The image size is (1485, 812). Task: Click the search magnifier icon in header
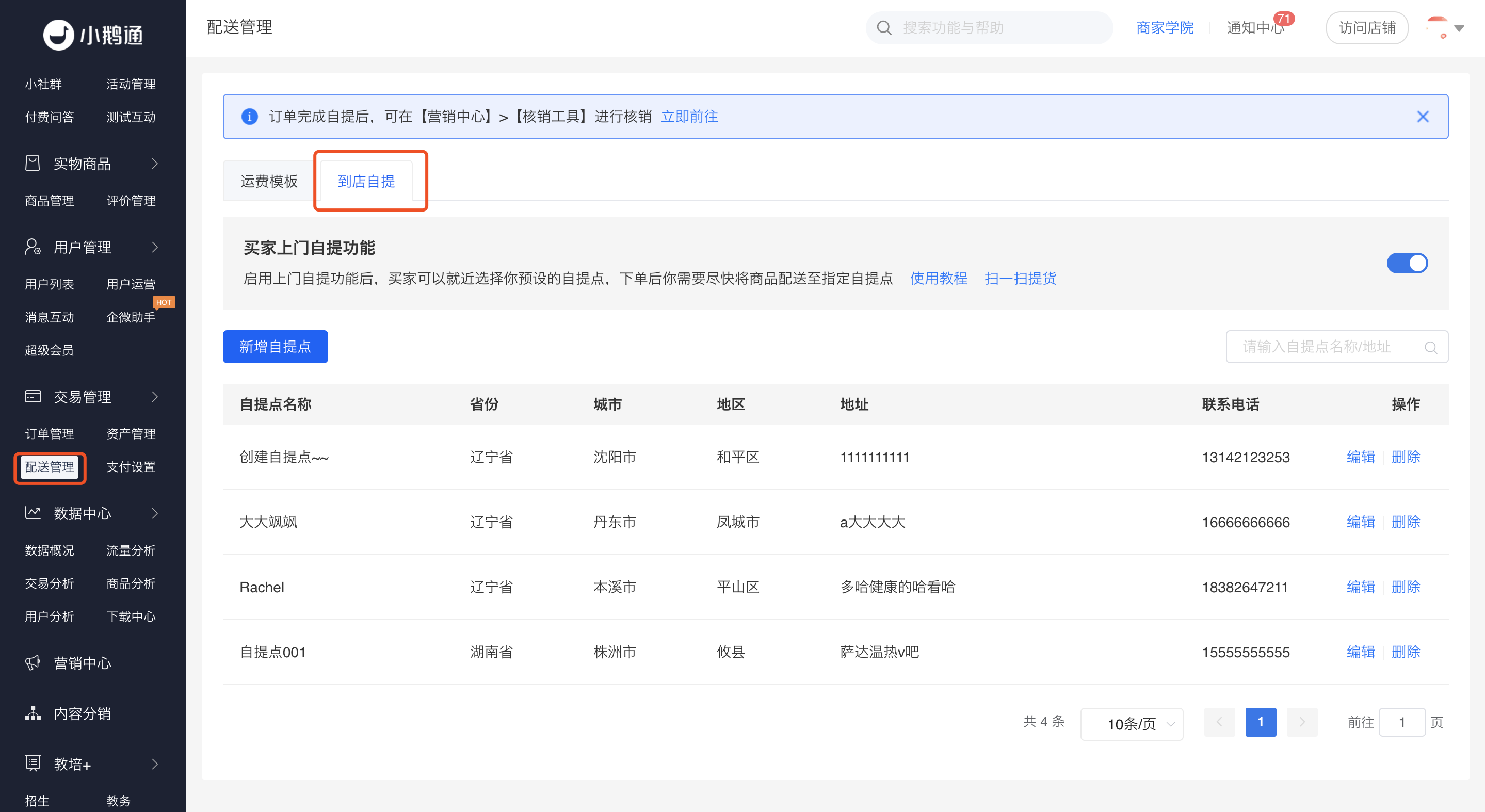tap(884, 28)
